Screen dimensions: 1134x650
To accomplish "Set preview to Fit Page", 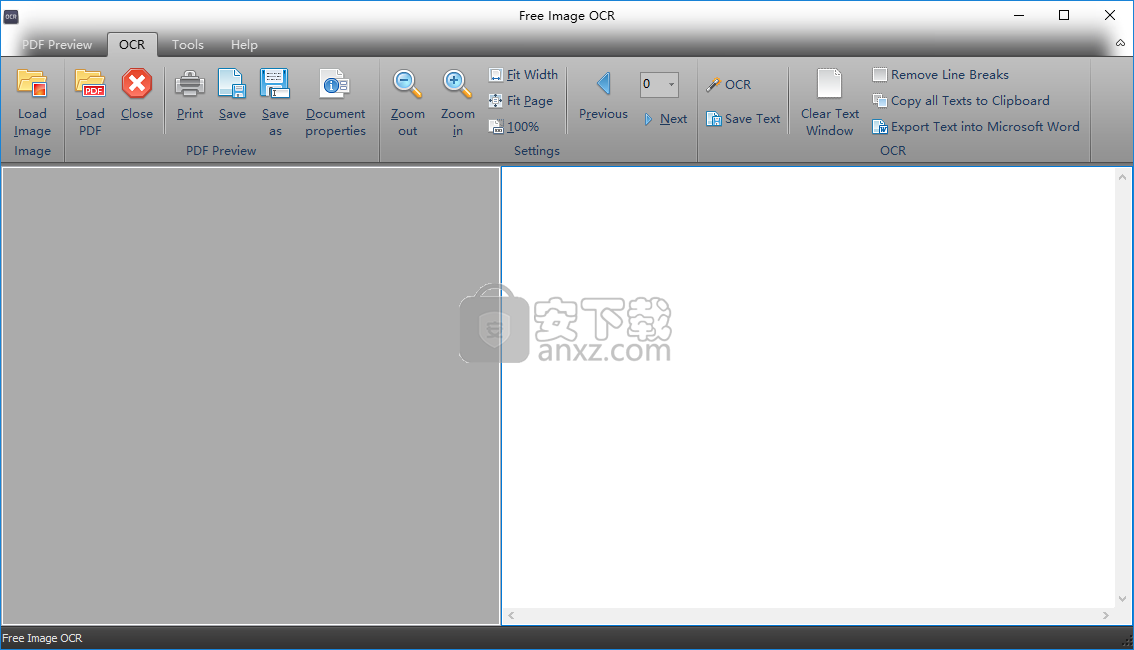I will click(521, 101).
